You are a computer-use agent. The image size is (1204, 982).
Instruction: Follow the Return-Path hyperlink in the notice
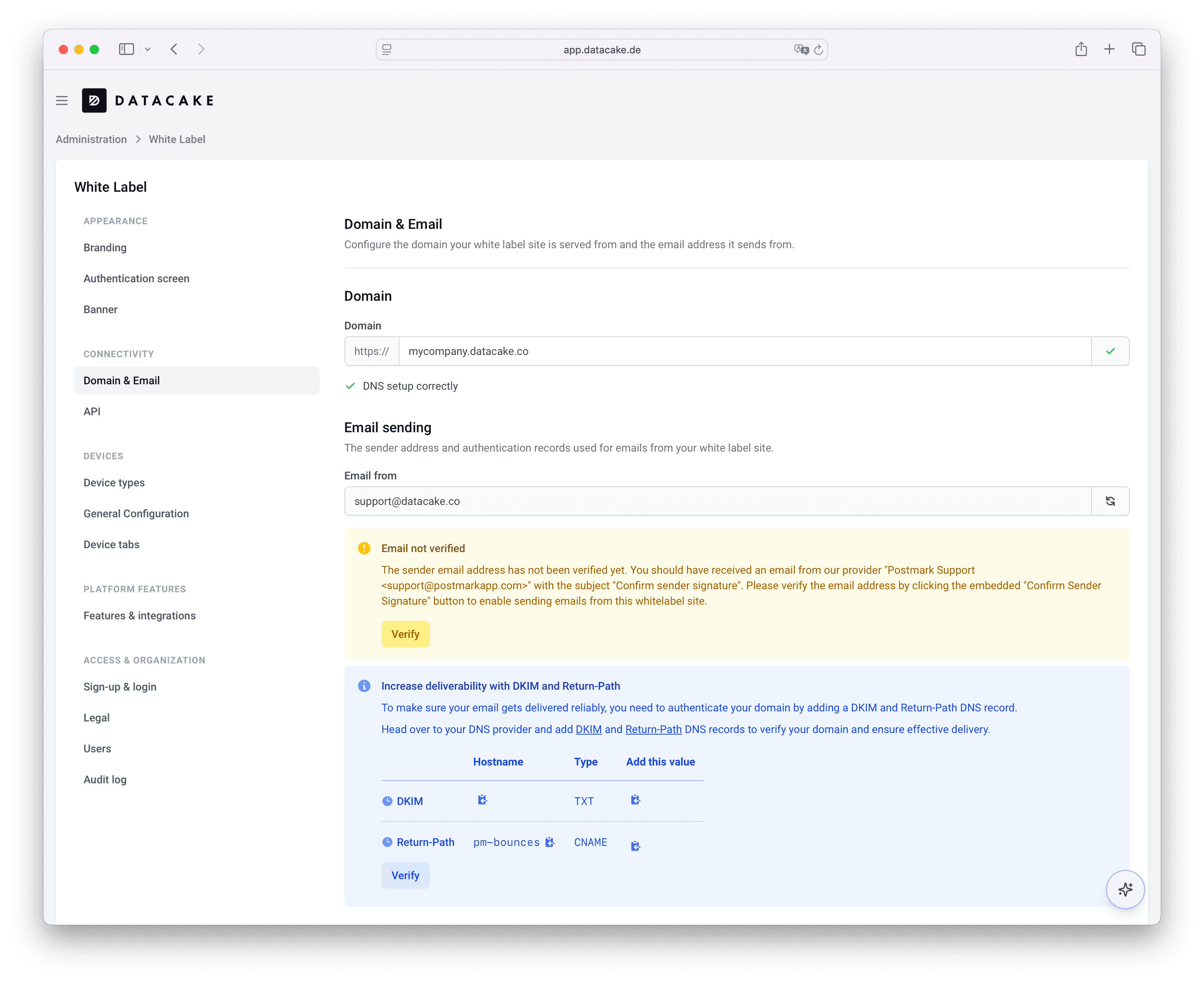coord(653,730)
